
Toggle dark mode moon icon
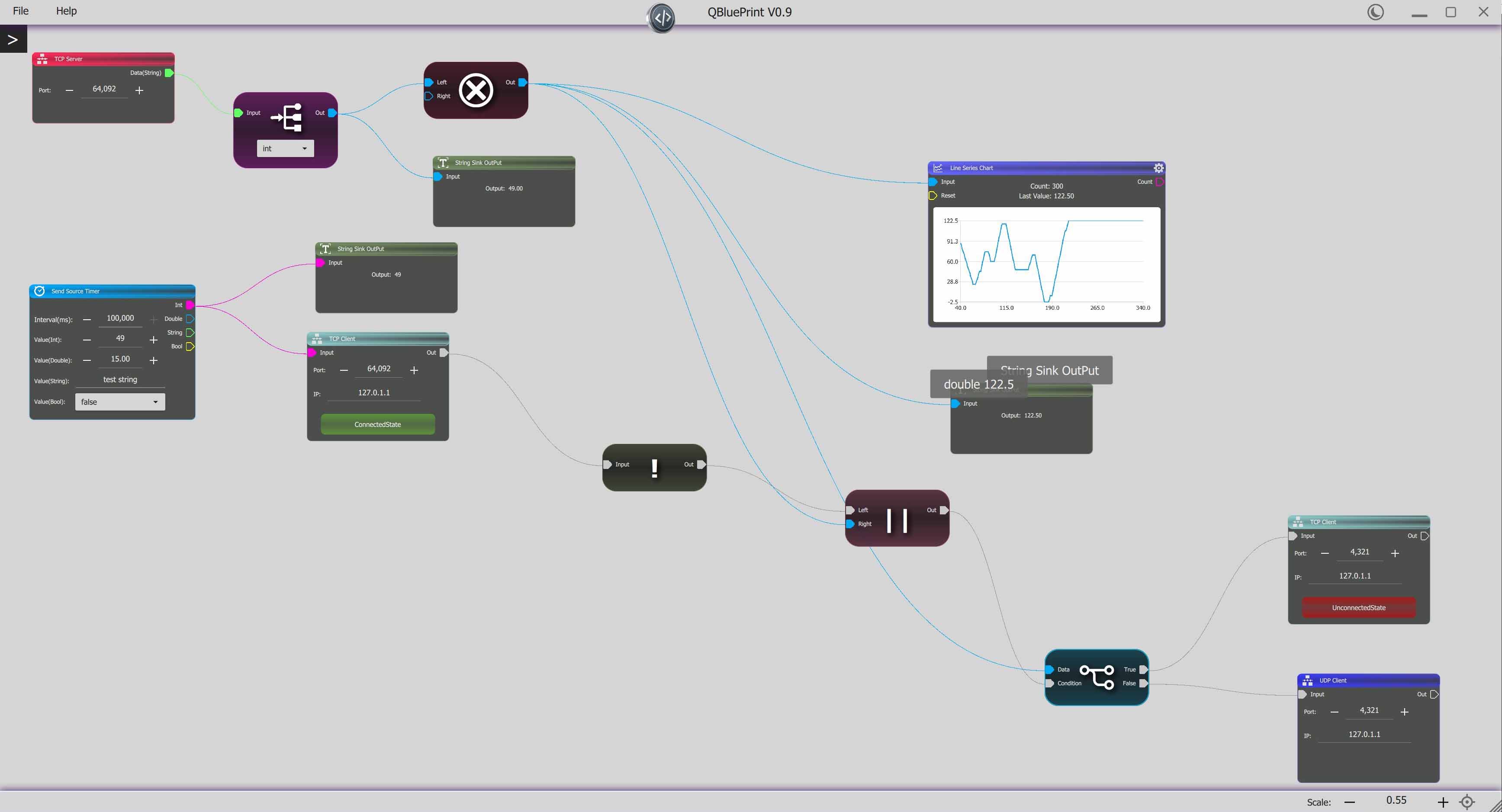coord(1375,12)
